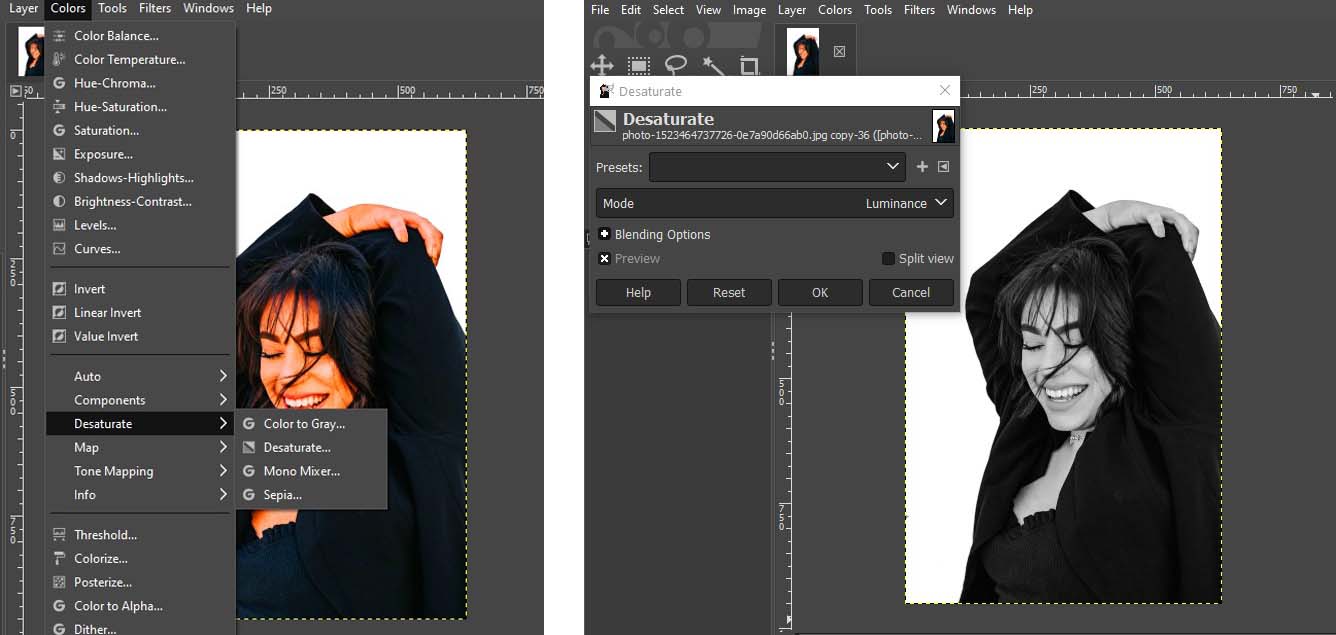Disable the Preview checkbox in the Desaturate dialog
Viewport: 1336px width, 635px height.
click(604, 258)
